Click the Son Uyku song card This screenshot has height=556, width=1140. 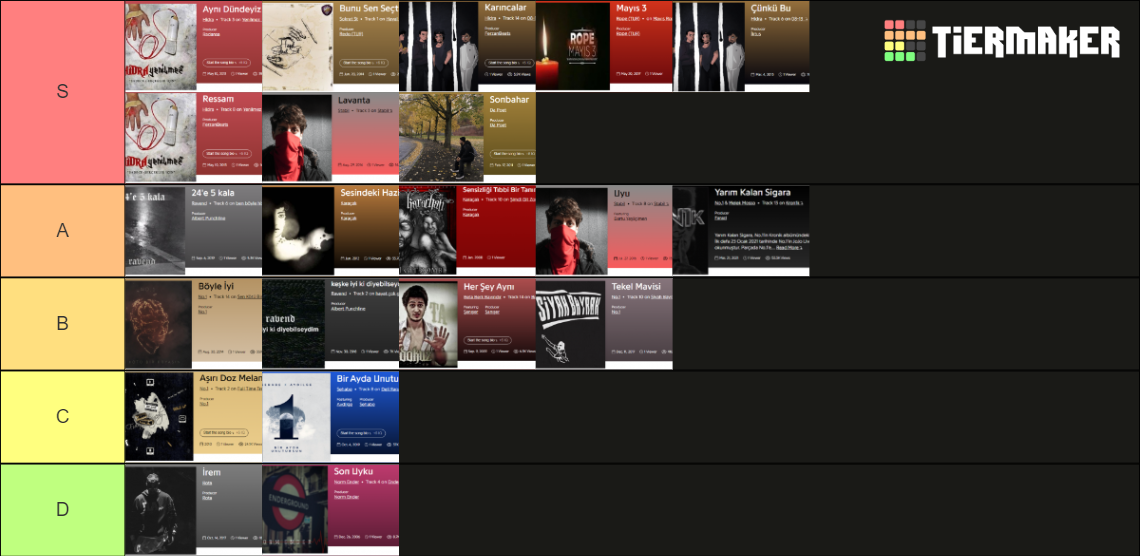330,510
